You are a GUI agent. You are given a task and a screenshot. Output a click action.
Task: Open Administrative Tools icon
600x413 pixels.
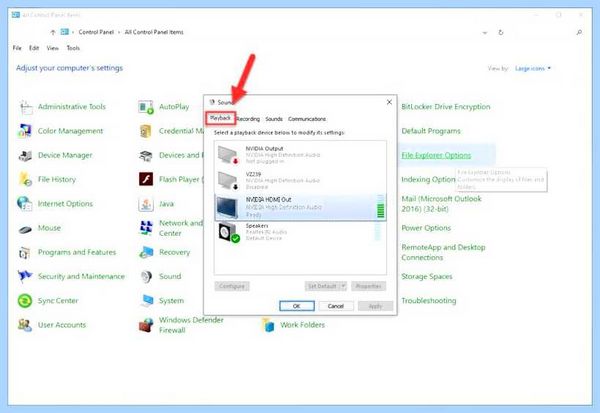coord(26,107)
